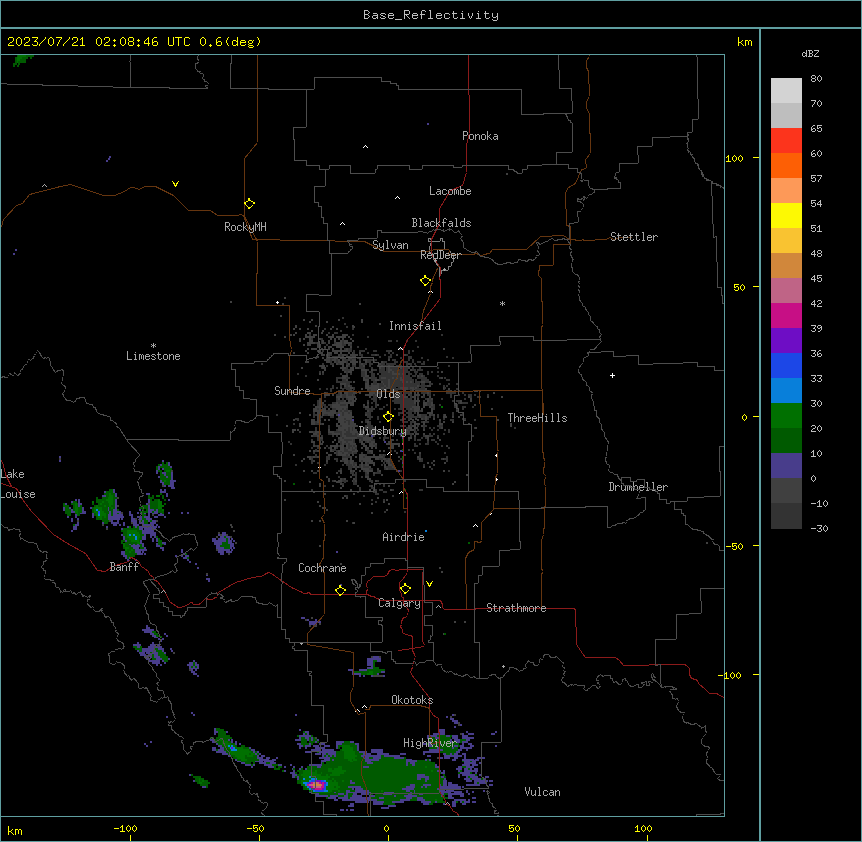Click the yellow V marker east of Calgary

(x=429, y=584)
